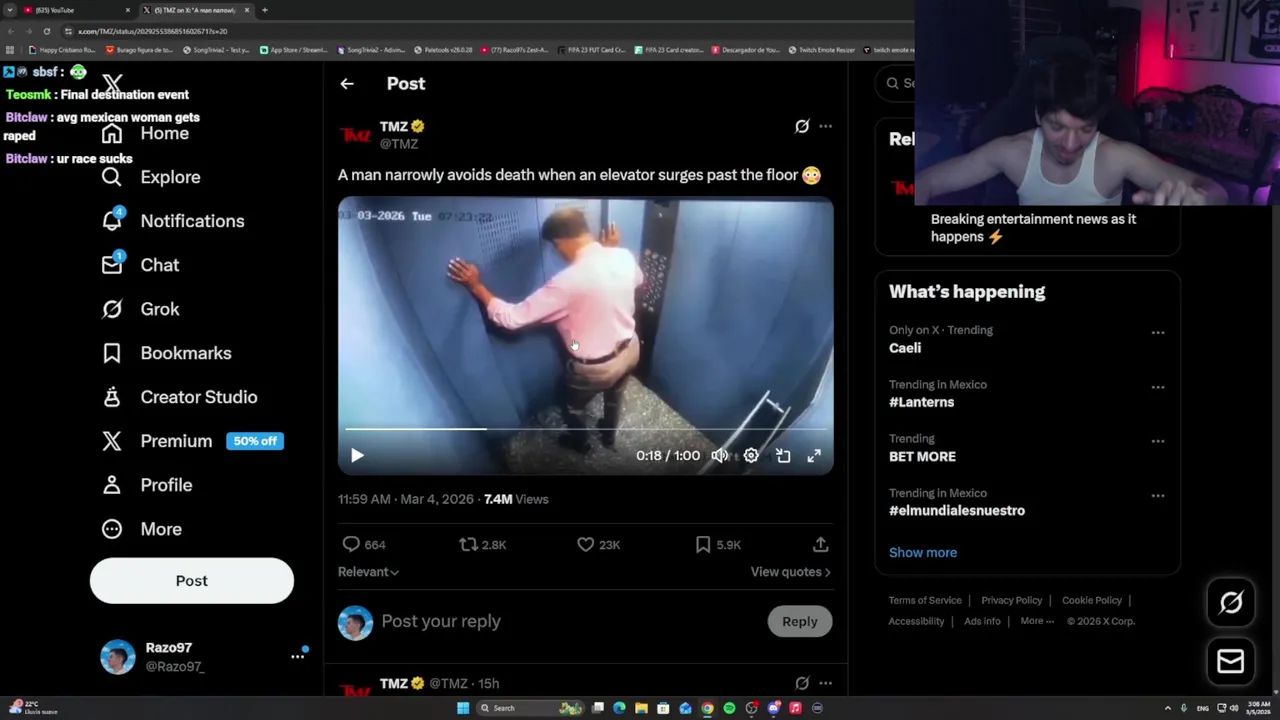Expand the Relevant sort dropdown
Screen dimensions: 1280x720
[368, 572]
